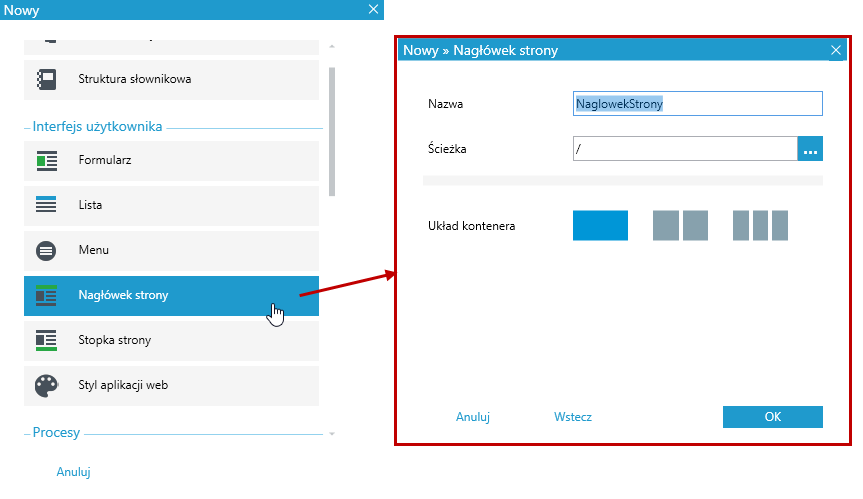Confirm with the OK button
This screenshot has height=499, width=863.
click(772, 417)
